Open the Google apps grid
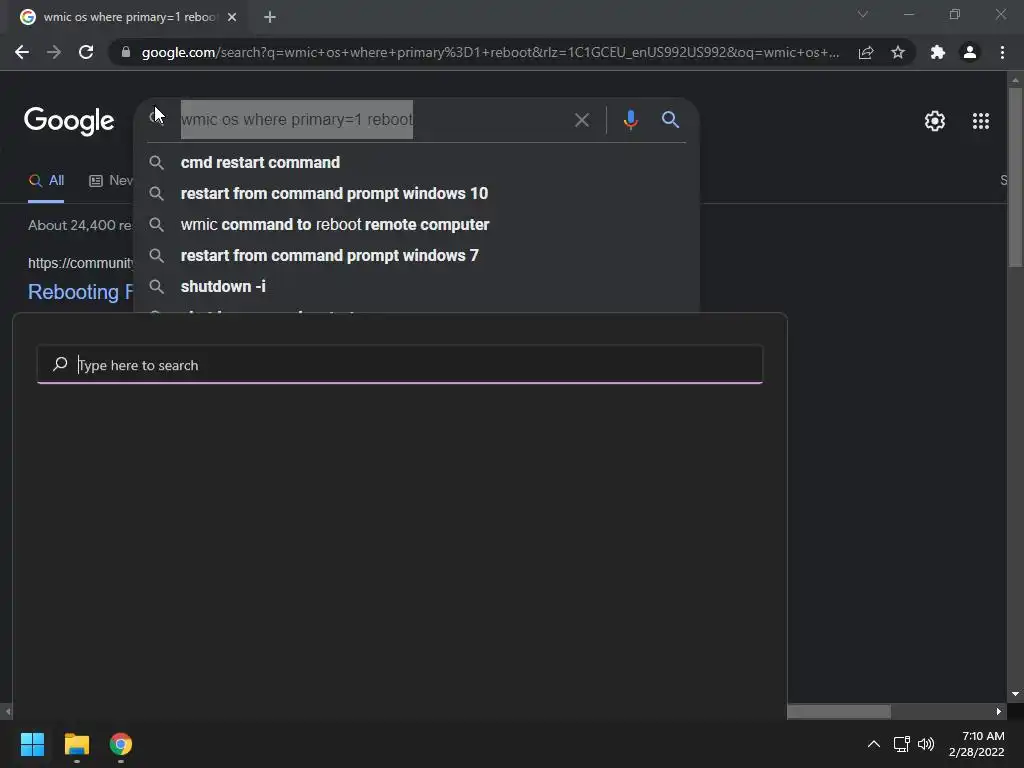The image size is (1024, 768). point(981,121)
